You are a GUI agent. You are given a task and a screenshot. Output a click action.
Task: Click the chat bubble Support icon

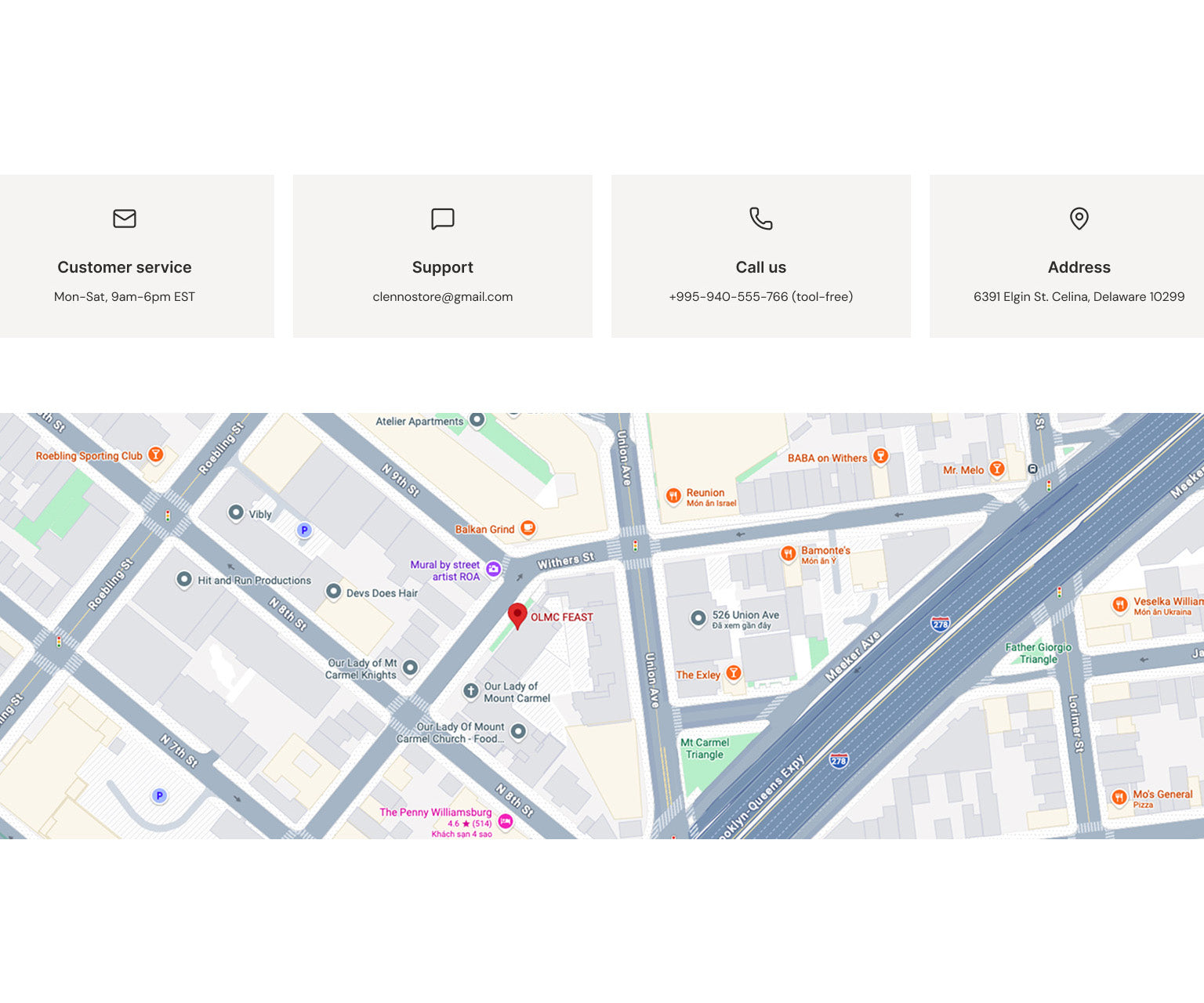coord(443,219)
